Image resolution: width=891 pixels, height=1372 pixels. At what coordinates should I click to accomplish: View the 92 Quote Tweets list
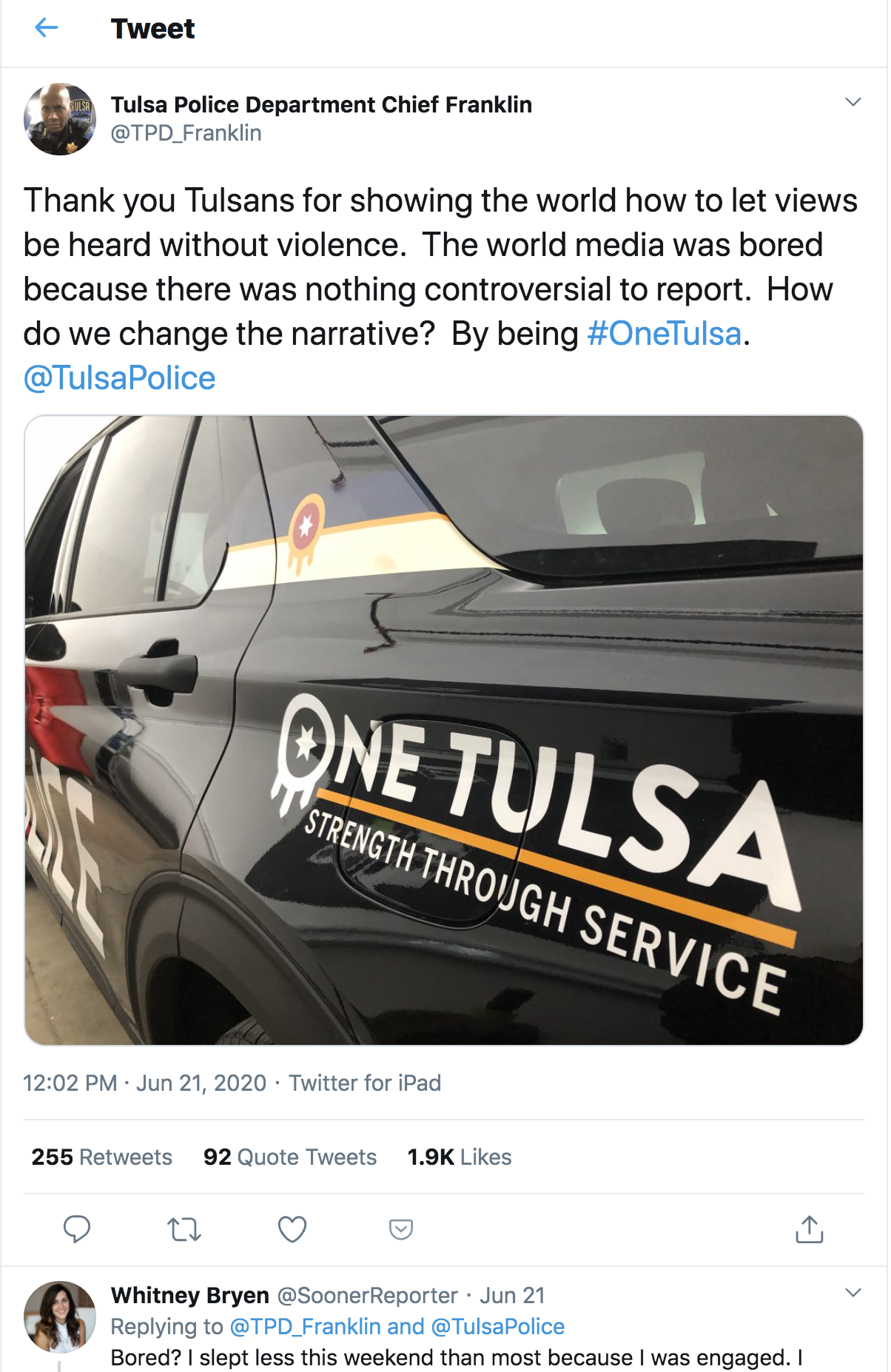[289, 1157]
